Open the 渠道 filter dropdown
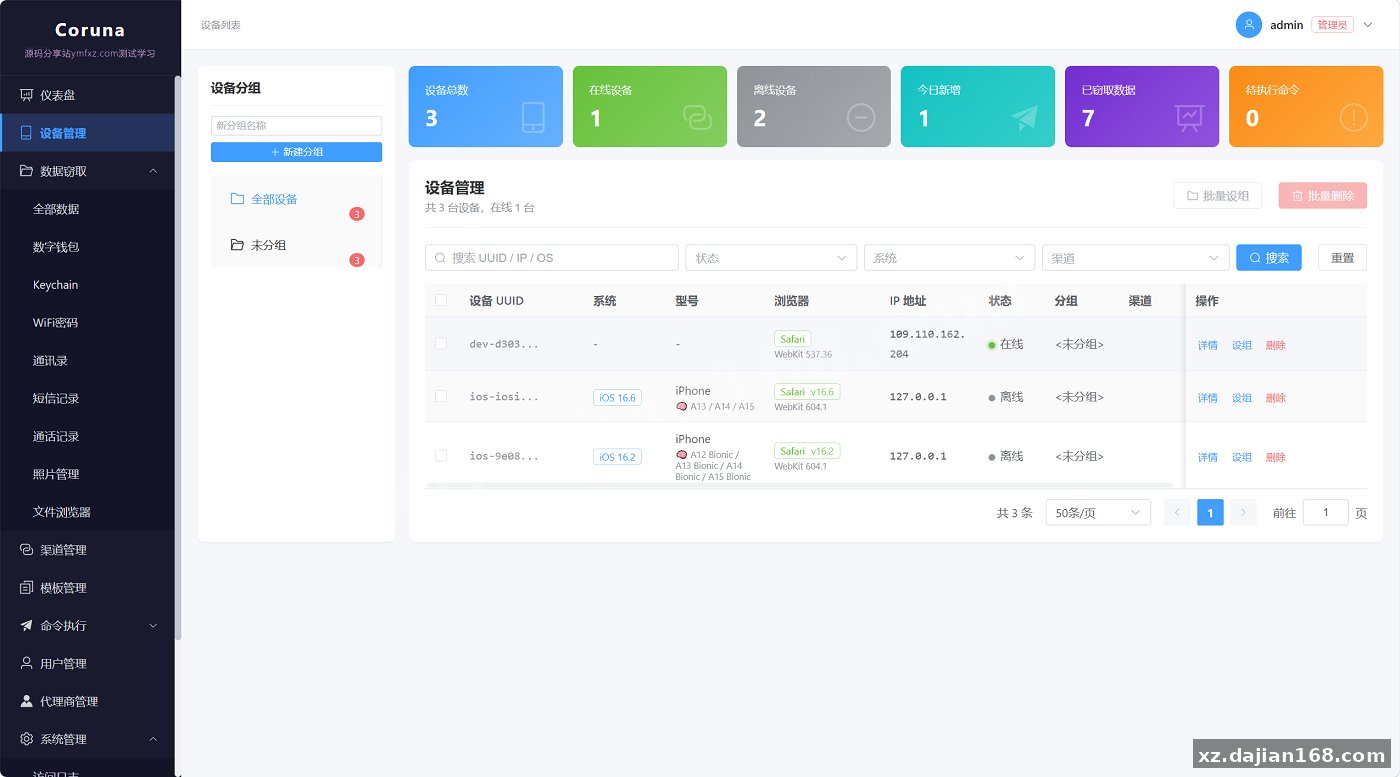This screenshot has width=1400, height=777. [1136, 257]
